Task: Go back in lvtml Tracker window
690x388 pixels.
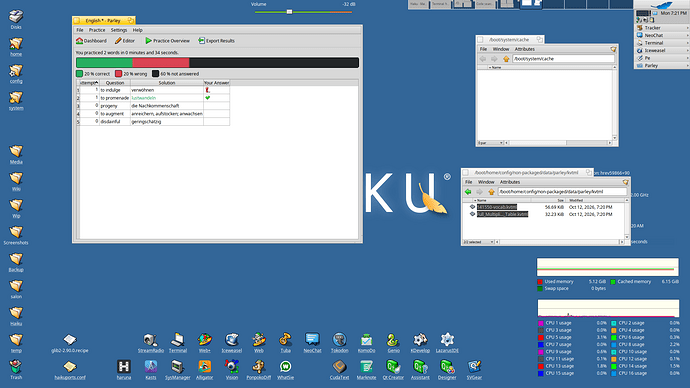Action: click(x=468, y=192)
